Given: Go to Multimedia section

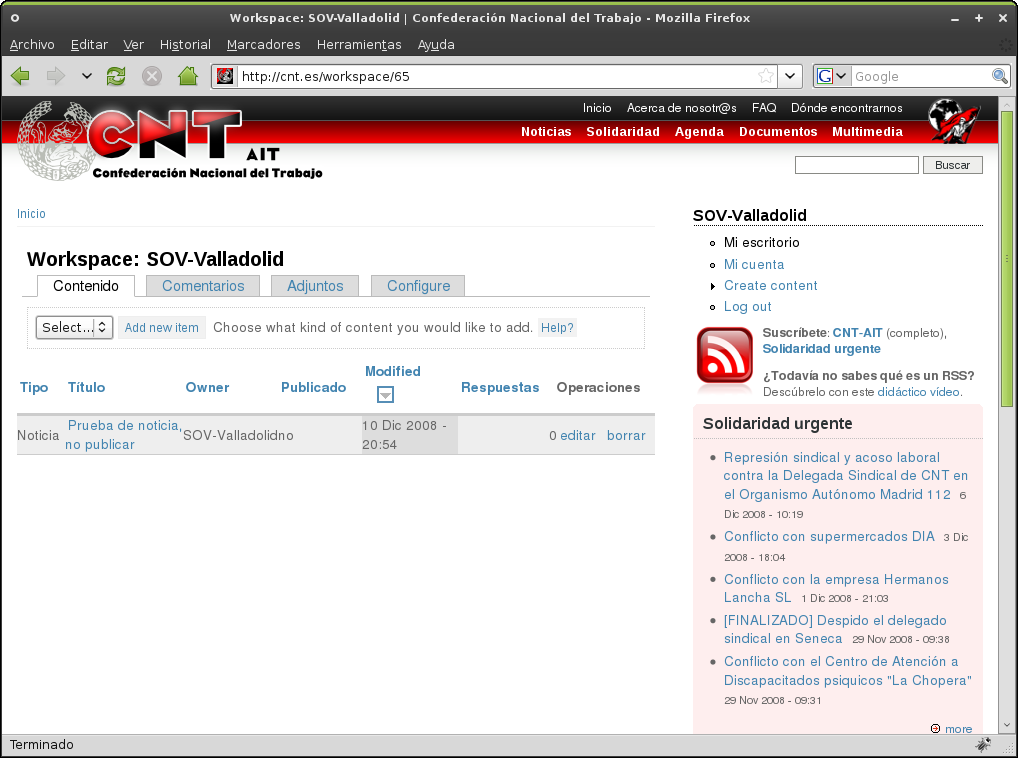Looking at the screenshot, I should pos(867,132).
